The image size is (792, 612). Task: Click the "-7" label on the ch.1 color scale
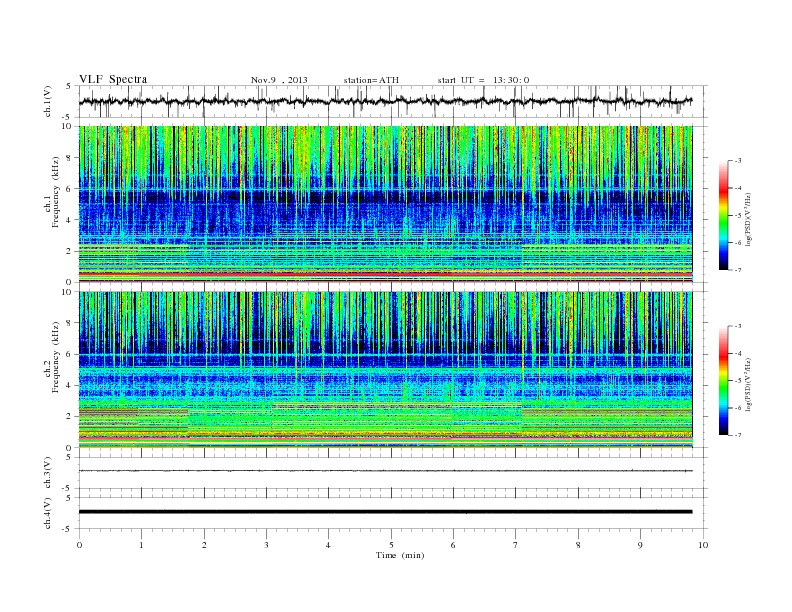click(738, 270)
